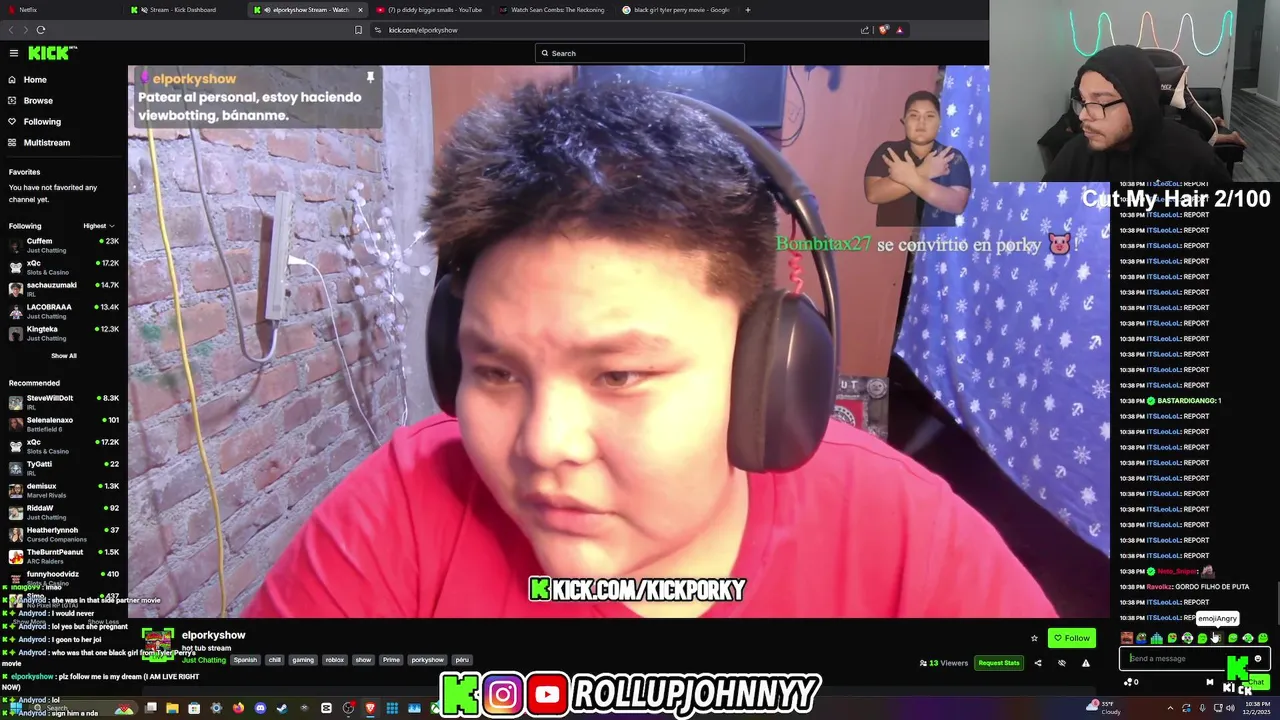Click the report warning triangle icon
This screenshot has height=720, width=1280.
[1086, 663]
